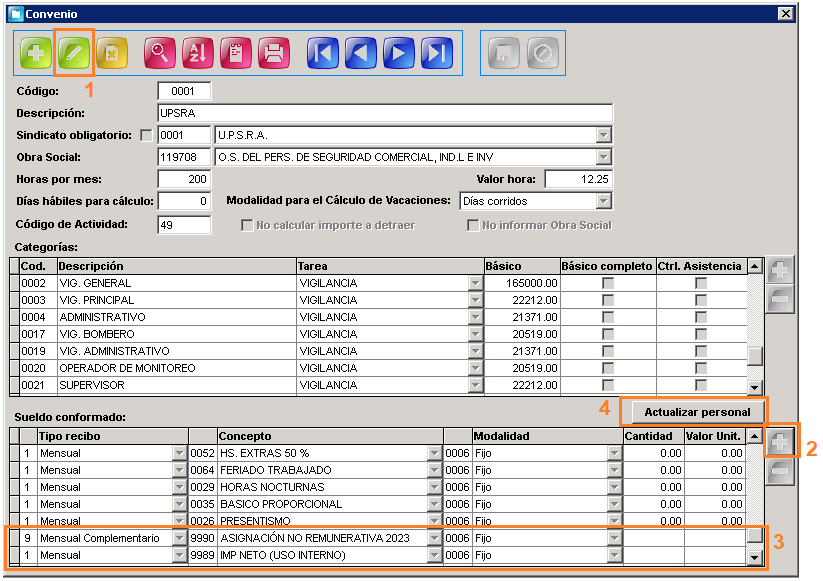Click Obra Social code field 119708
The width and height of the screenshot is (823, 581).
(x=184, y=157)
